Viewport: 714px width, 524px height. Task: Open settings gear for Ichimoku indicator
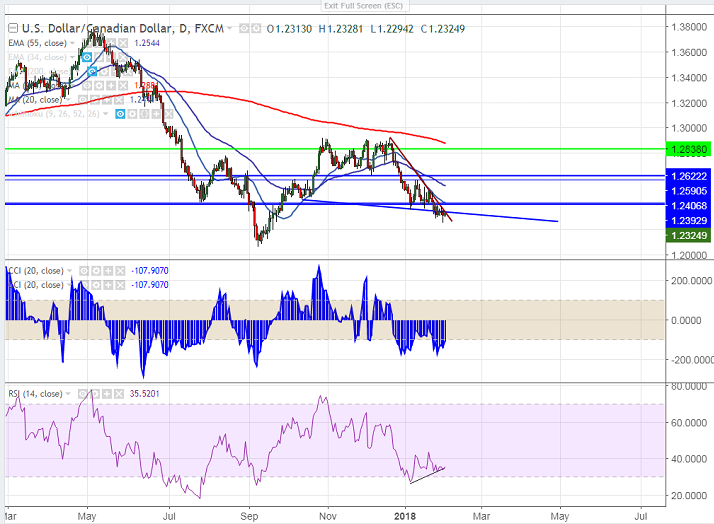point(132,114)
